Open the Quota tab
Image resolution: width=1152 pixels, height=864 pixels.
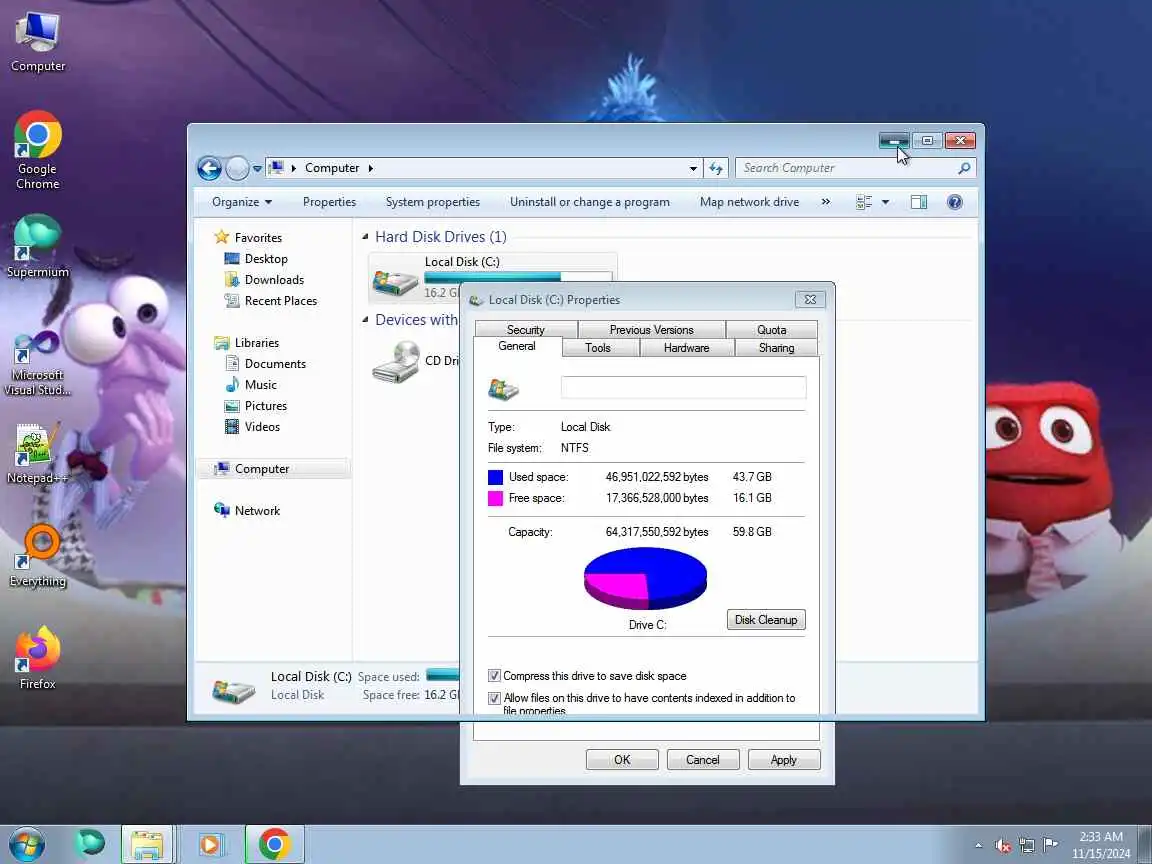(x=771, y=330)
